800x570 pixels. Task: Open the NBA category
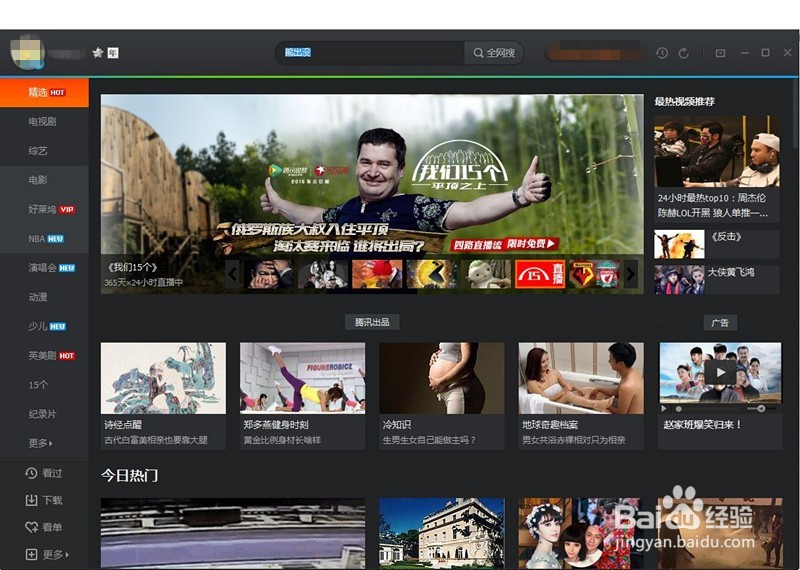[44, 239]
